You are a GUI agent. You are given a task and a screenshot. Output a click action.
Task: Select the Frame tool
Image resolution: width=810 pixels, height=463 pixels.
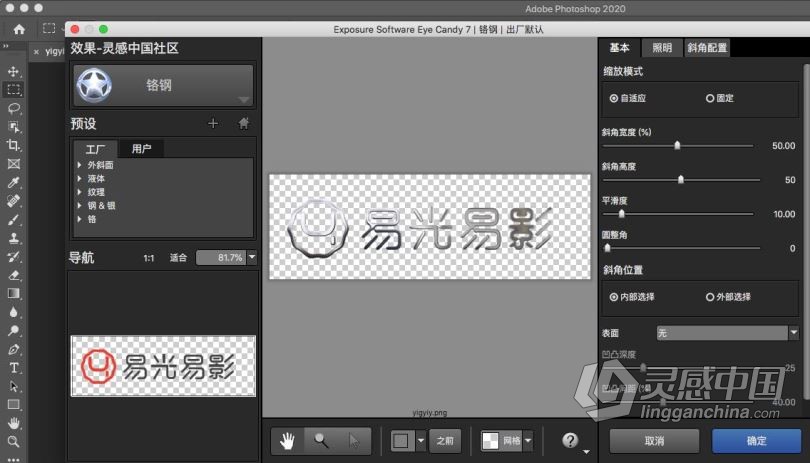click(x=13, y=164)
